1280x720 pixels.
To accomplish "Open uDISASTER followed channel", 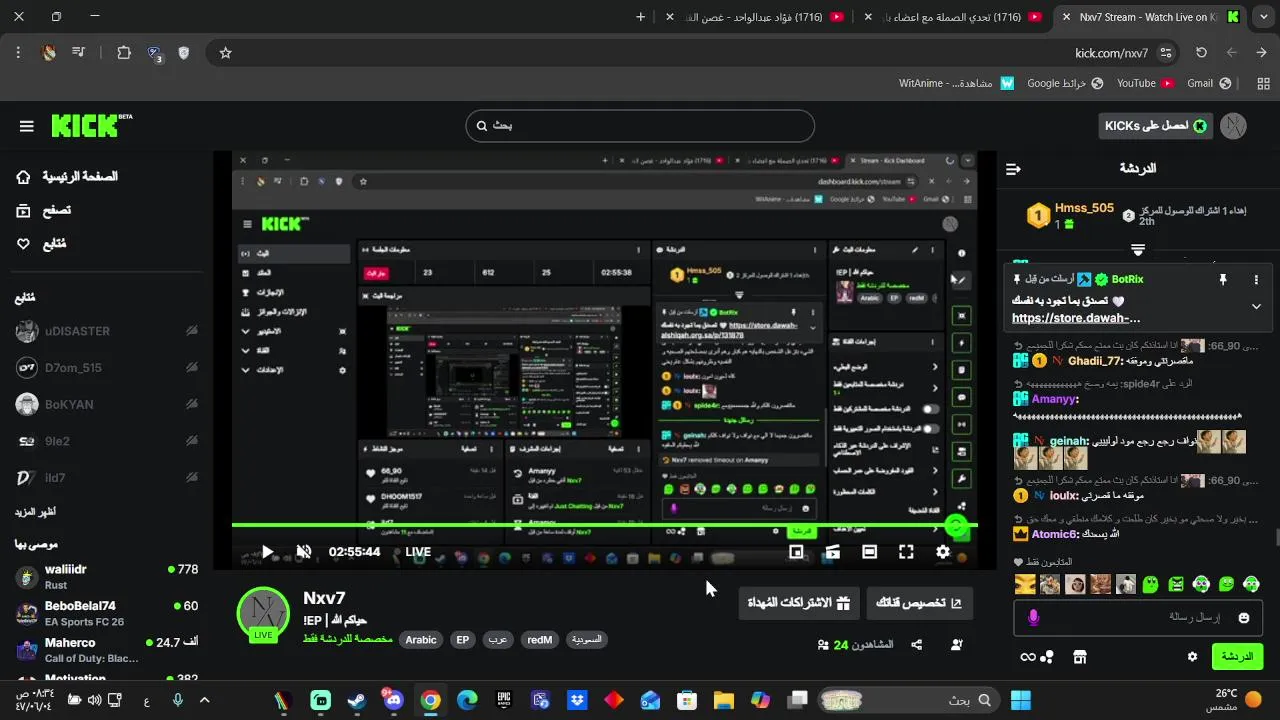I will [x=106, y=332].
